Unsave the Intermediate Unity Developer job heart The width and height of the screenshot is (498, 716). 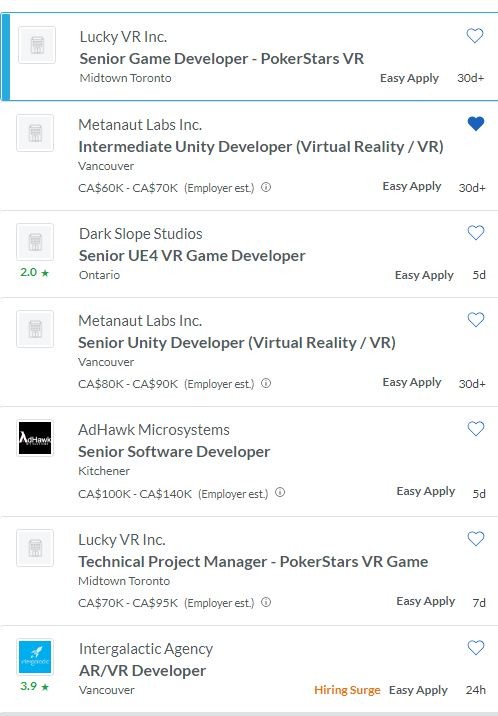tap(476, 124)
